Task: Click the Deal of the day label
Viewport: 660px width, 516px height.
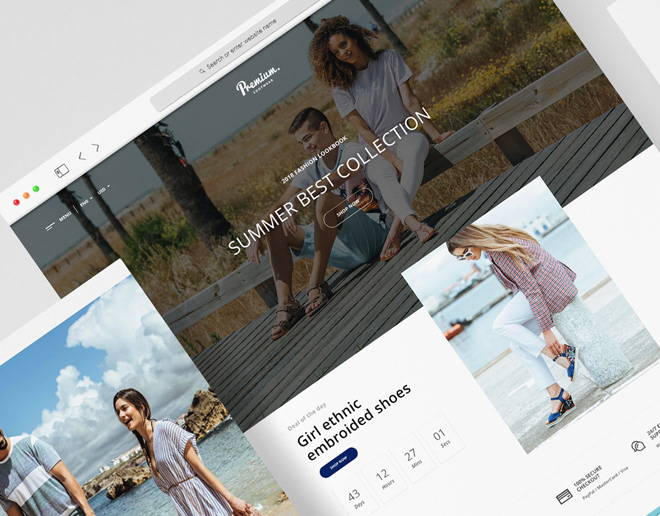Action: (307, 417)
